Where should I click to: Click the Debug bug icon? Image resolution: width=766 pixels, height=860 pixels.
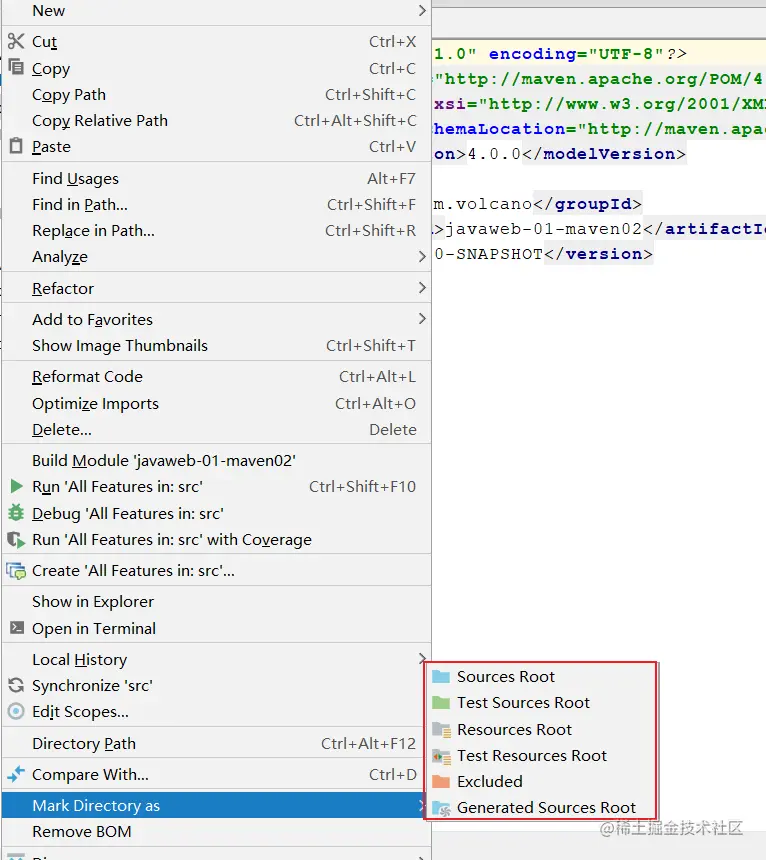pos(16,513)
